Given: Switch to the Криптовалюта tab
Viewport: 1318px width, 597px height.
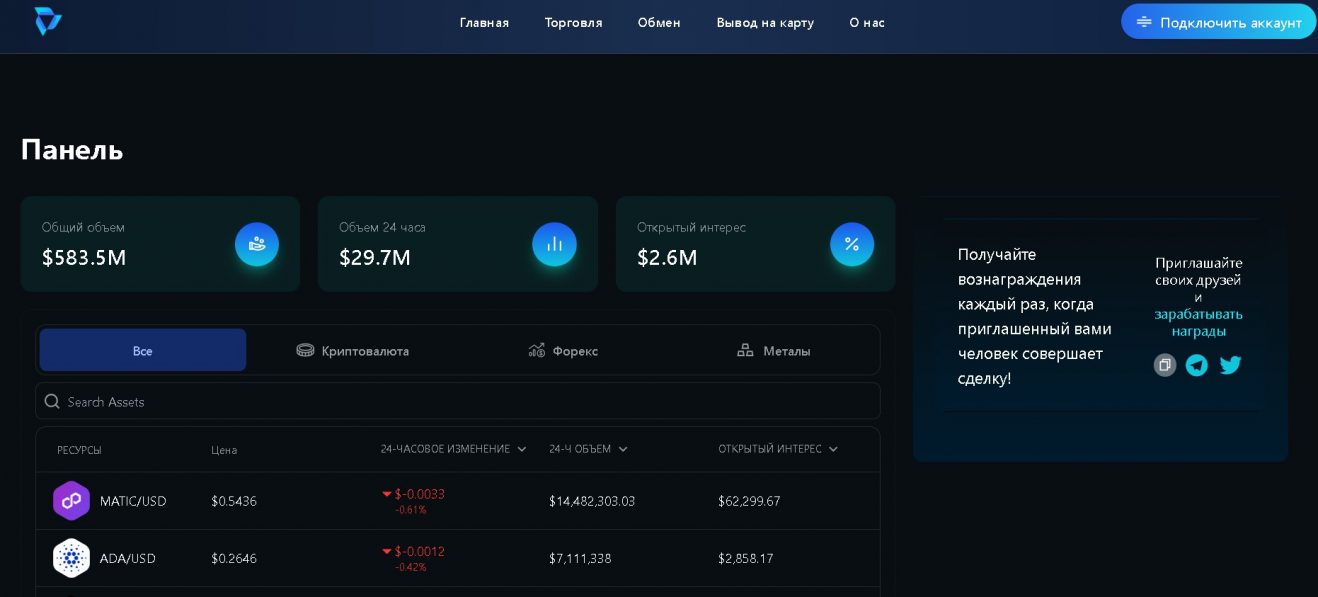Looking at the screenshot, I should click(x=353, y=351).
